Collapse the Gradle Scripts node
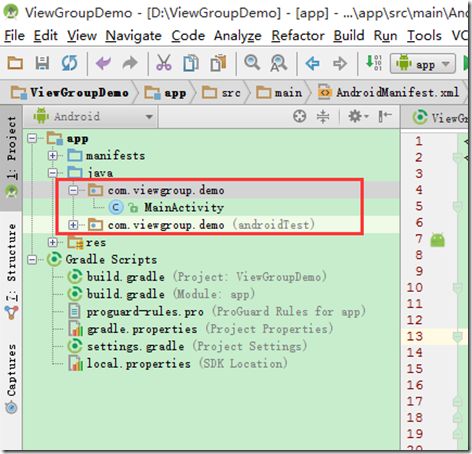The width and height of the screenshot is (472, 454). click(32, 259)
